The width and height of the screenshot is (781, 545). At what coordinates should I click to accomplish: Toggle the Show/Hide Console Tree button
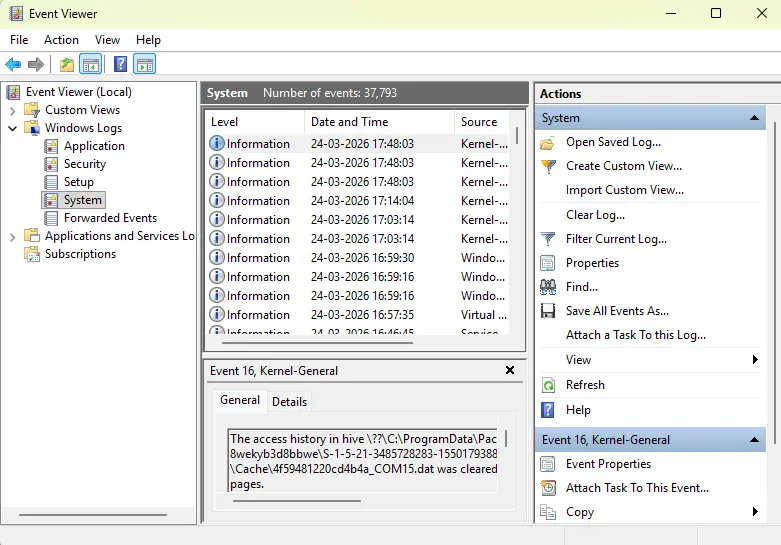point(91,65)
